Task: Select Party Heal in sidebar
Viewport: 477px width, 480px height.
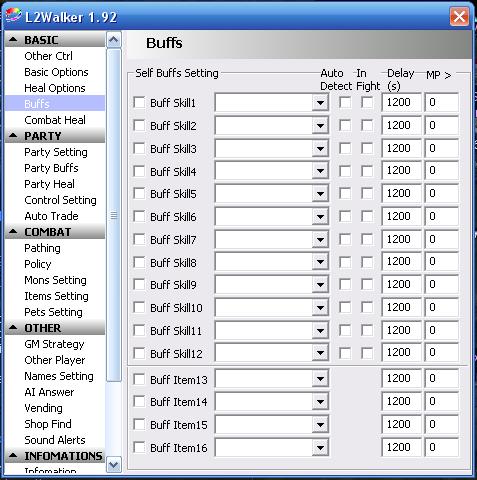Action: 49,184
